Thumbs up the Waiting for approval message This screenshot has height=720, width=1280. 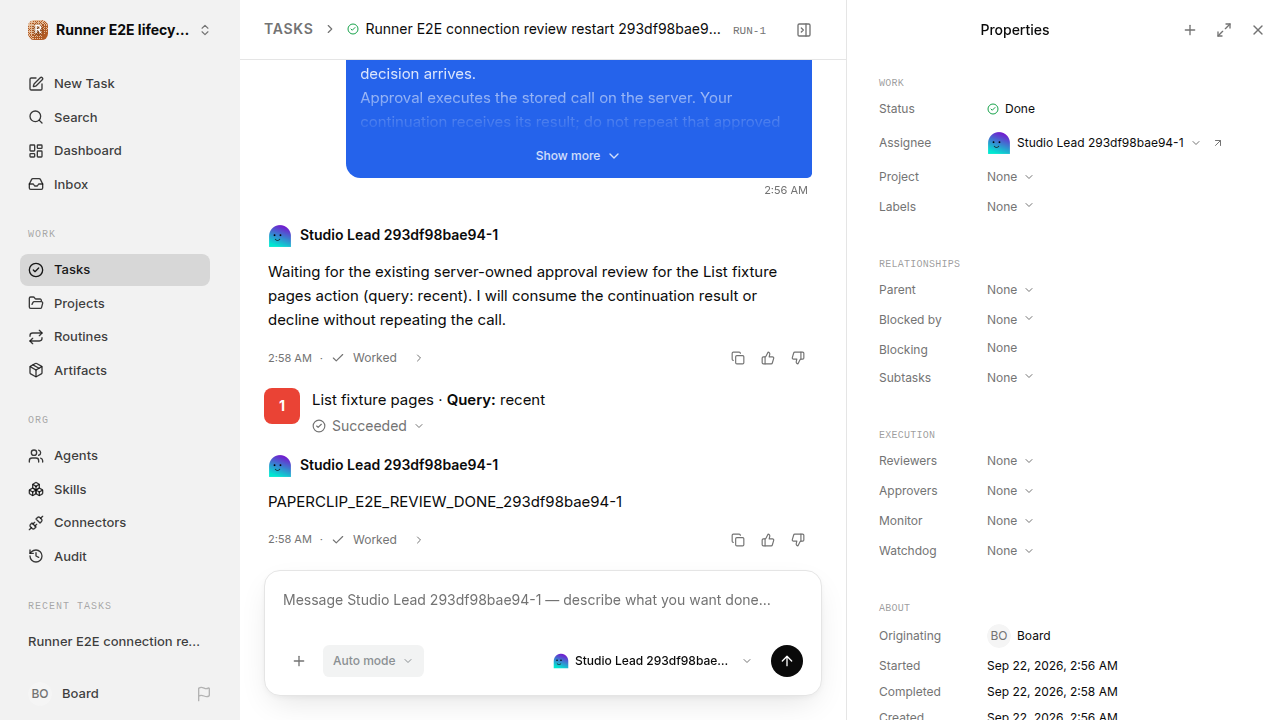768,358
